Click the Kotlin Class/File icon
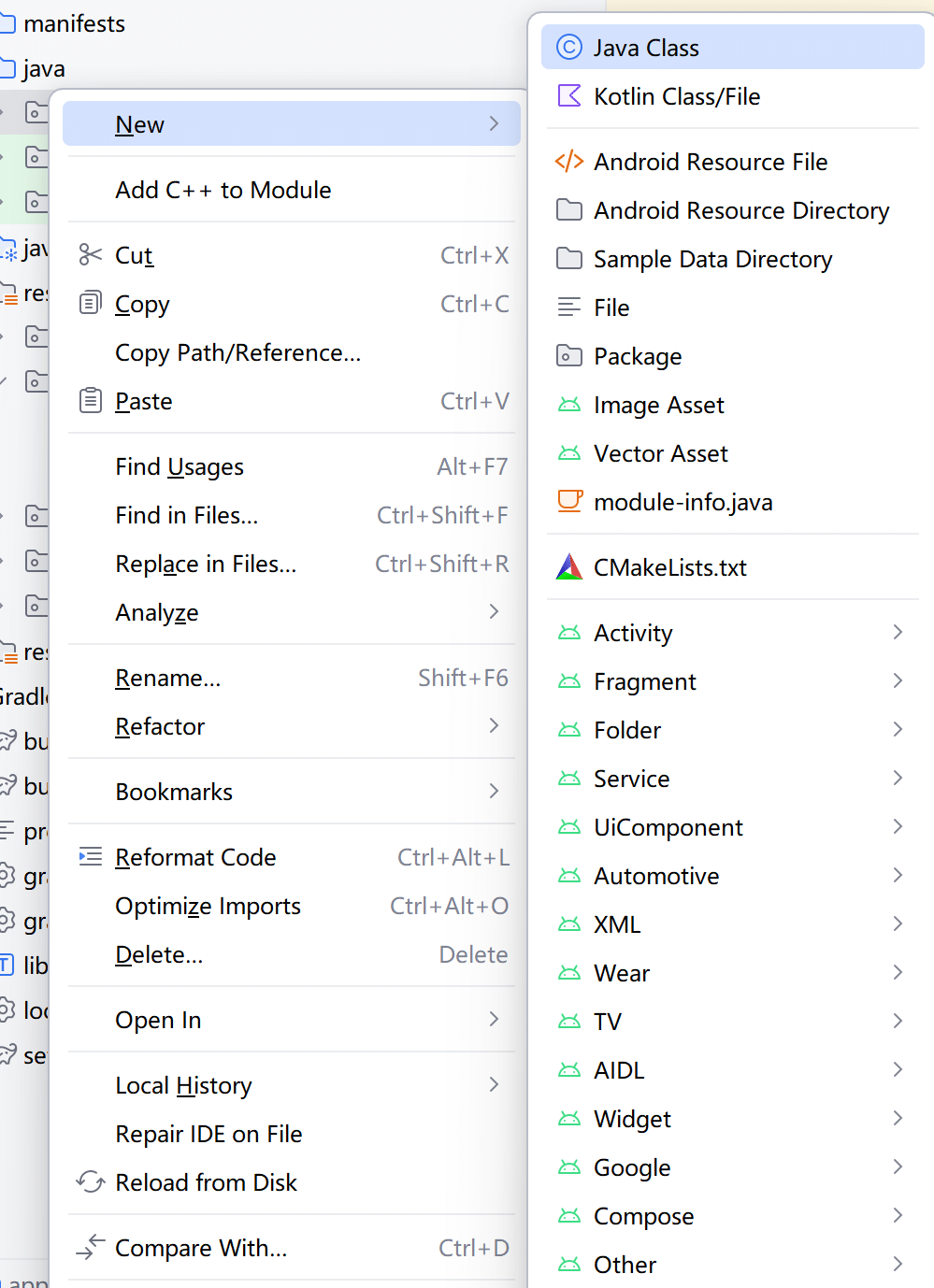The image size is (934, 1288). (x=568, y=96)
